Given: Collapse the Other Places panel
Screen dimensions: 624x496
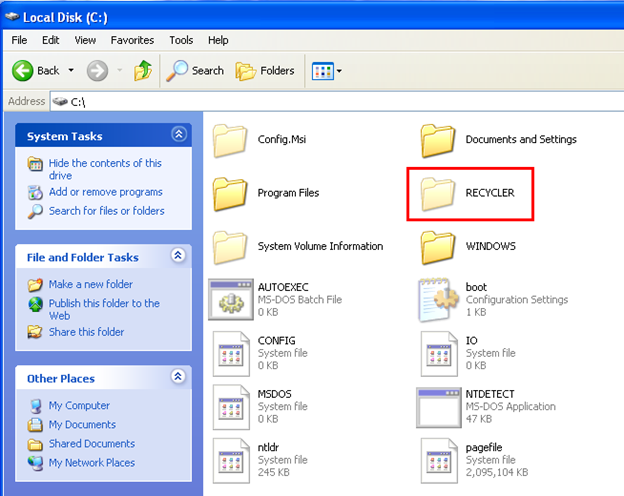Looking at the screenshot, I should click(178, 377).
